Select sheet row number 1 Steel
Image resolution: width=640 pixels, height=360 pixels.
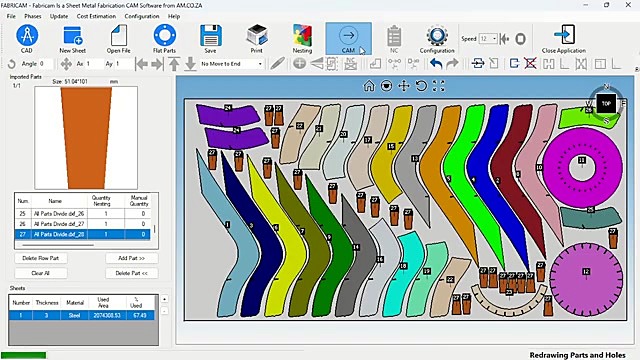coord(82,315)
